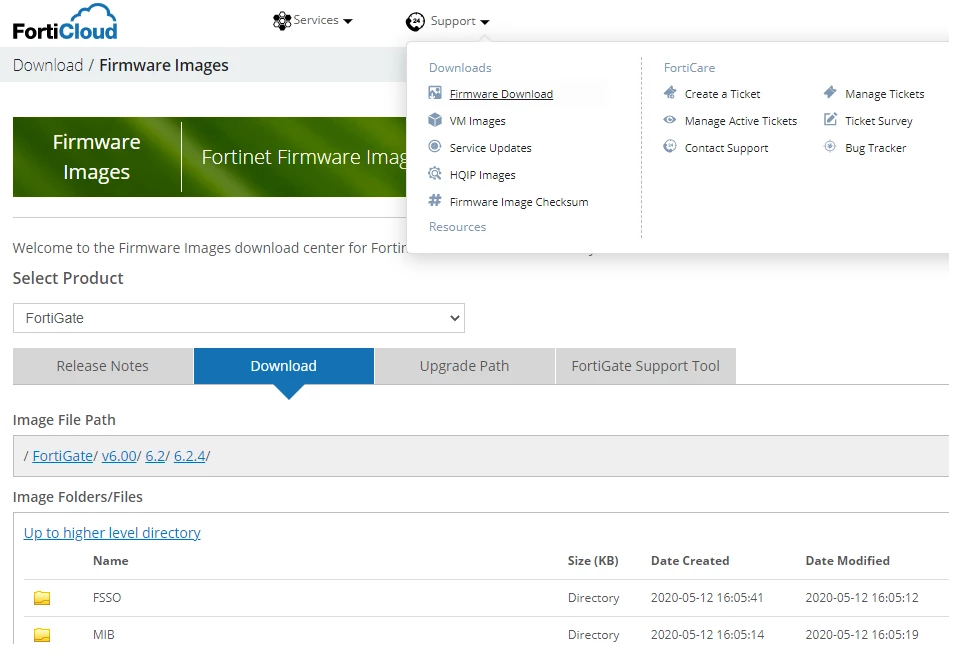Click the MIB folder icon
956x656 pixels.
click(42, 635)
